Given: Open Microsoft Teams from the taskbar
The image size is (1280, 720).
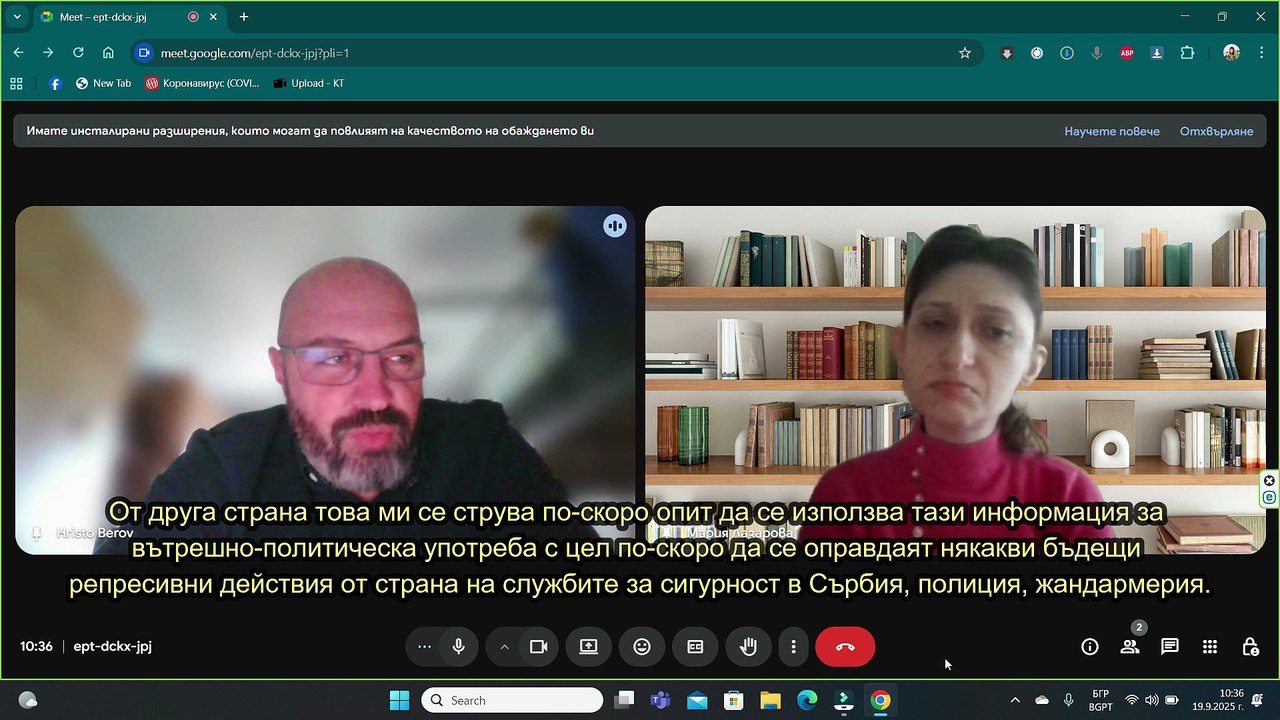Looking at the screenshot, I should click(660, 700).
